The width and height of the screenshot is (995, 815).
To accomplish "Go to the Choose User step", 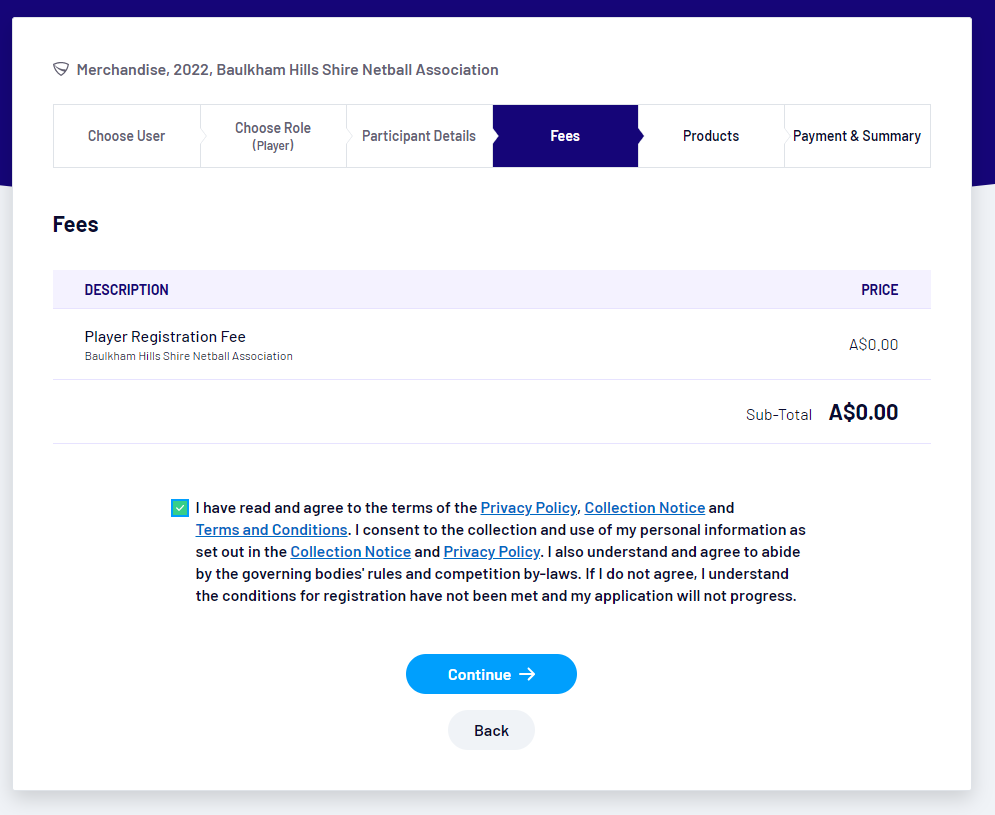I will (126, 136).
